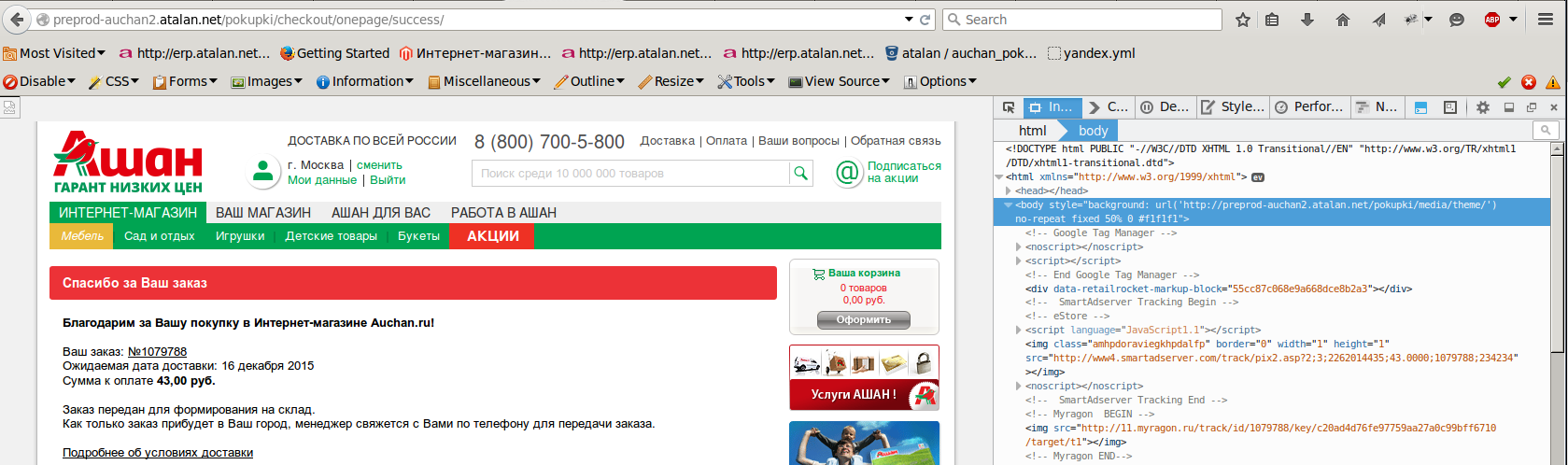Image resolution: width=1568 pixels, height=465 pixels.
Task: Click the Home toolbar icon
Action: click(1343, 20)
